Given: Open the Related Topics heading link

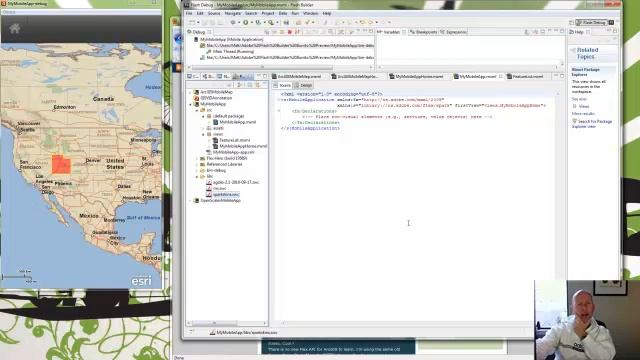Looking at the screenshot, I should (x=587, y=53).
